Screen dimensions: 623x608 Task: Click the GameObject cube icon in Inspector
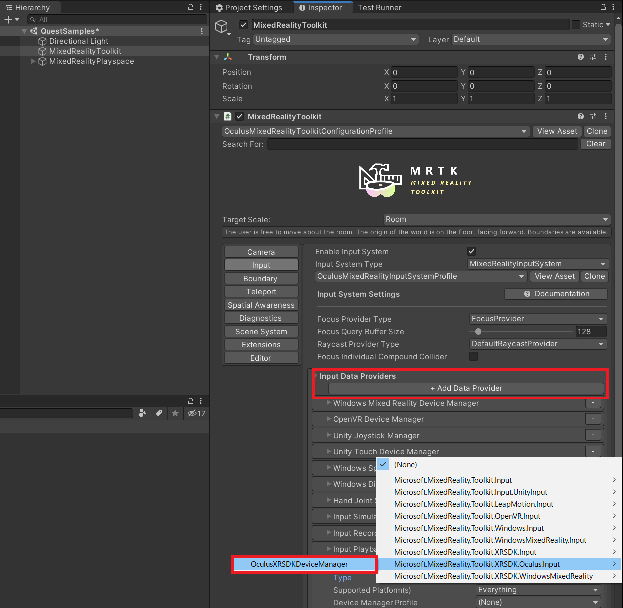221,27
